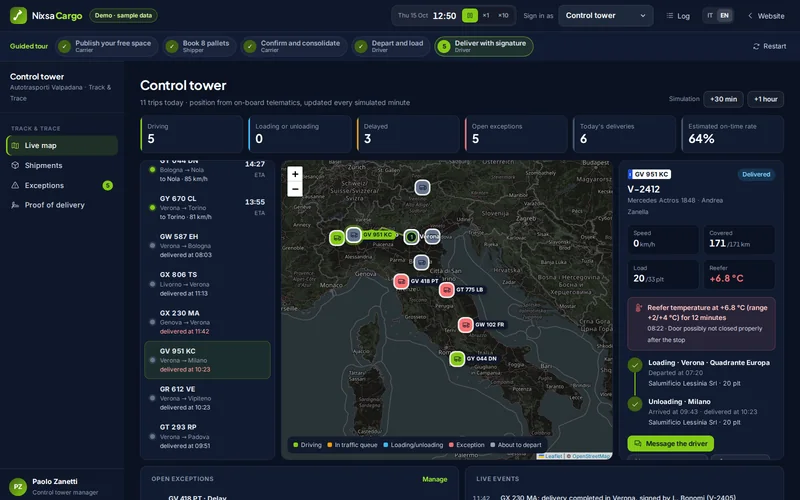Open Manage link for open exceptions
This screenshot has height=500, width=800.
pos(435,479)
